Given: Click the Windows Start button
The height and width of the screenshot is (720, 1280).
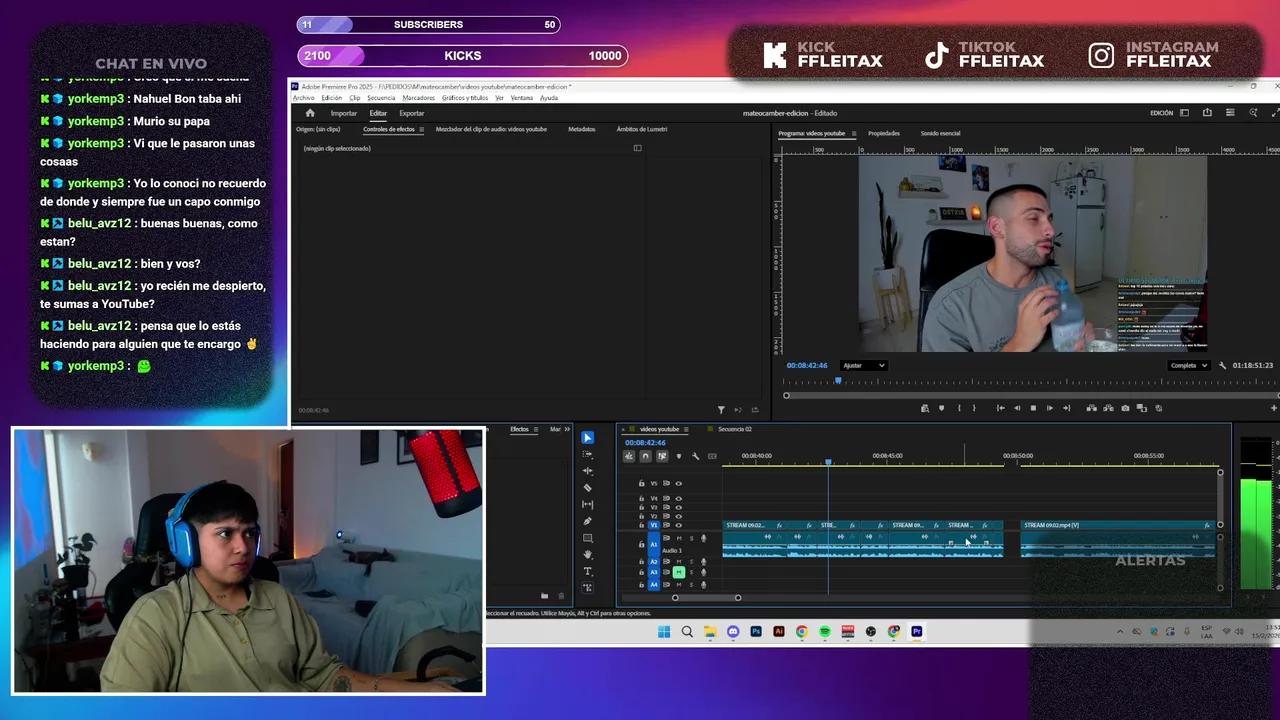Looking at the screenshot, I should (664, 631).
